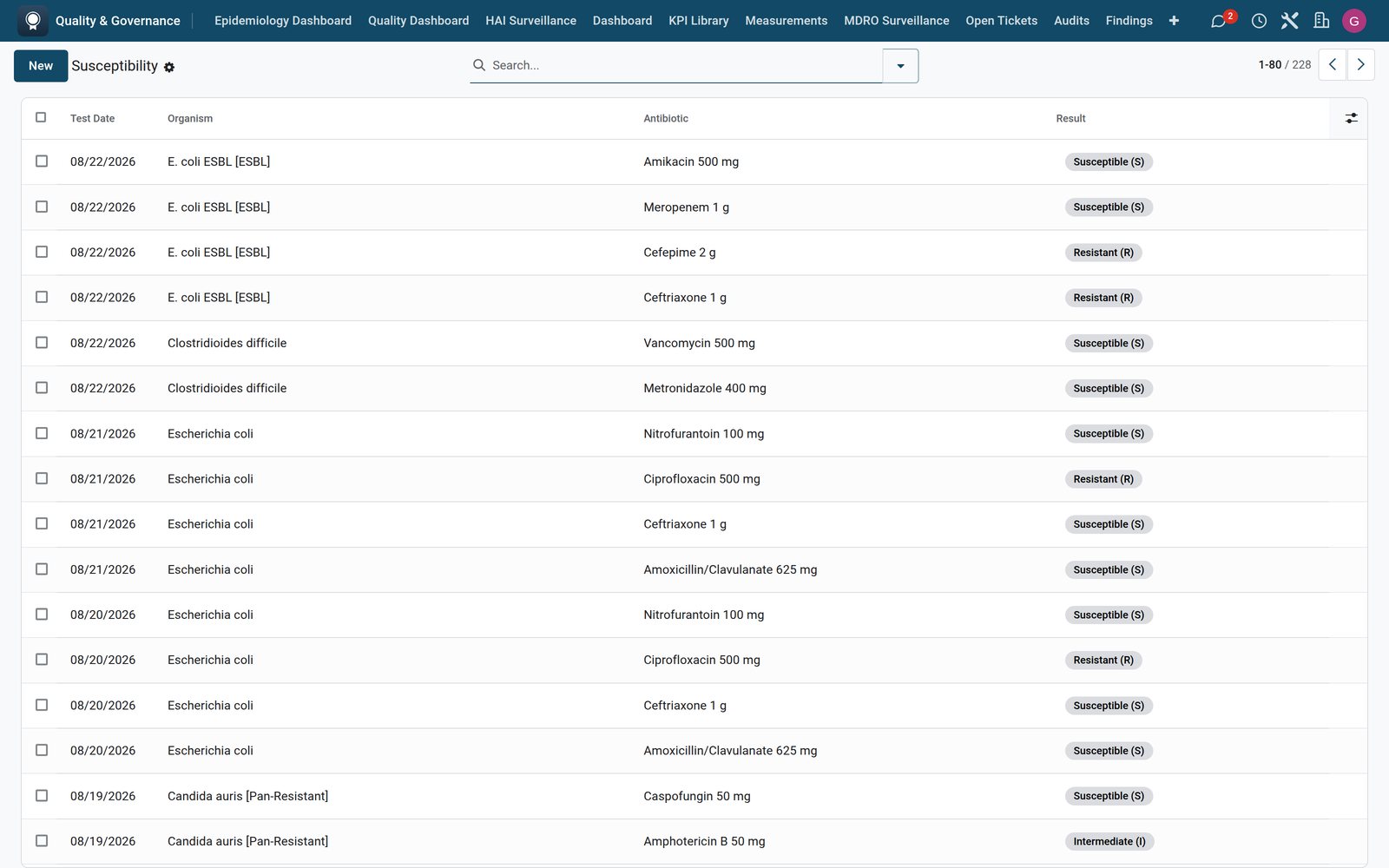Click the Intermediate (I) result badge
The image size is (1389, 868).
coord(1109,841)
